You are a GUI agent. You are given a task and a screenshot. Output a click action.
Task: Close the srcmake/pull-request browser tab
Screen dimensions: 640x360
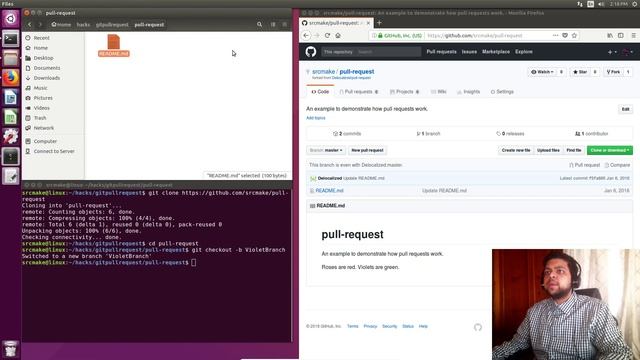pyautogui.click(x=368, y=23)
